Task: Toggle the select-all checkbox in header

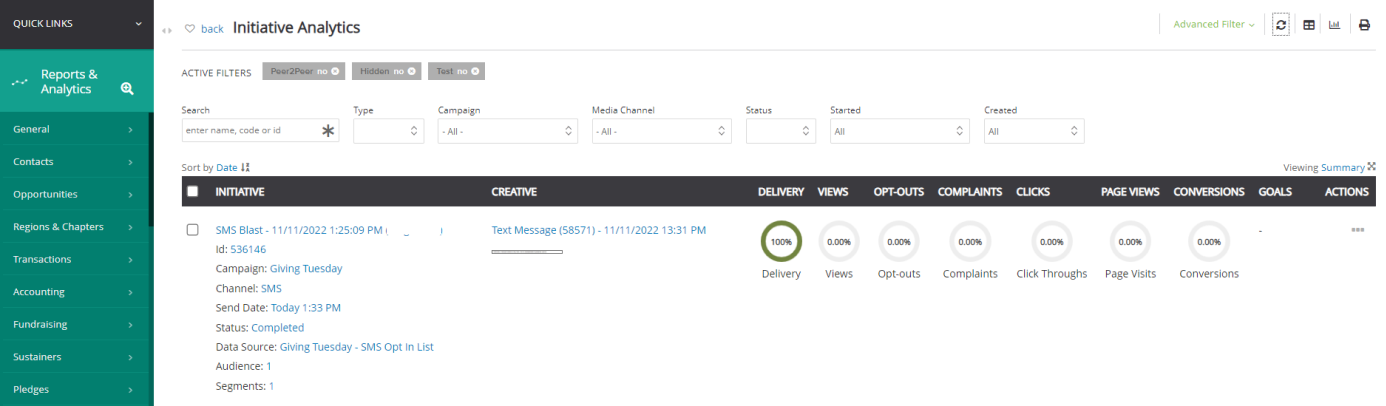Action: pyautogui.click(x=193, y=191)
